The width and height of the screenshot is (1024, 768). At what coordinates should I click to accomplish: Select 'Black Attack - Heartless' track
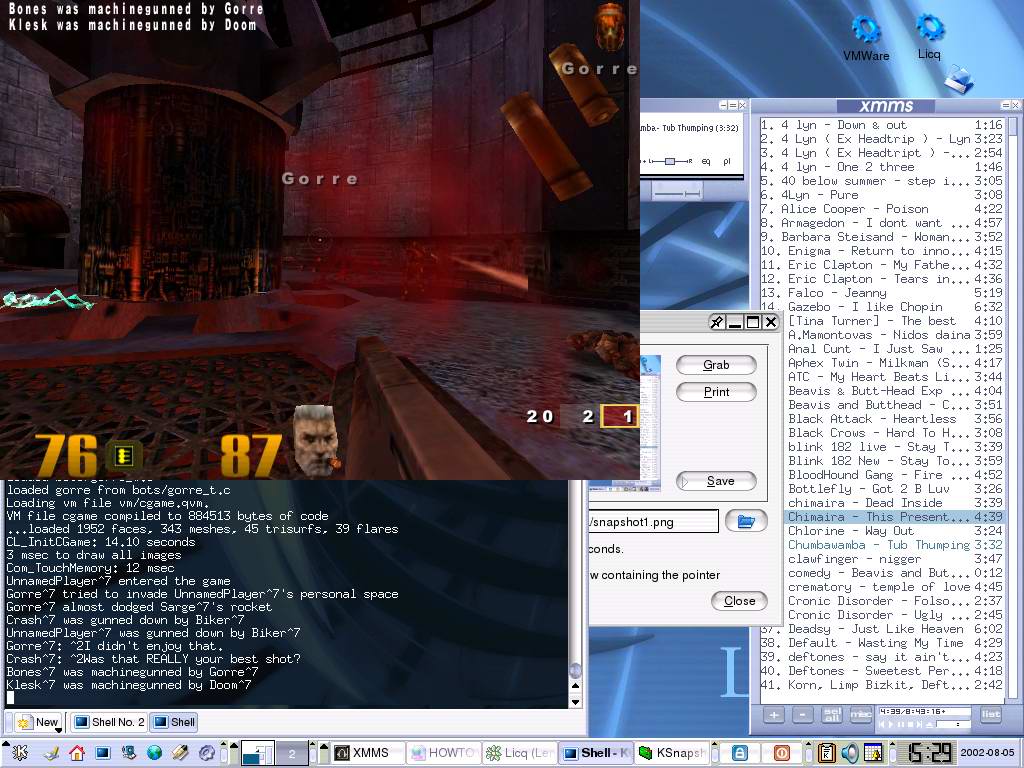[893, 419]
